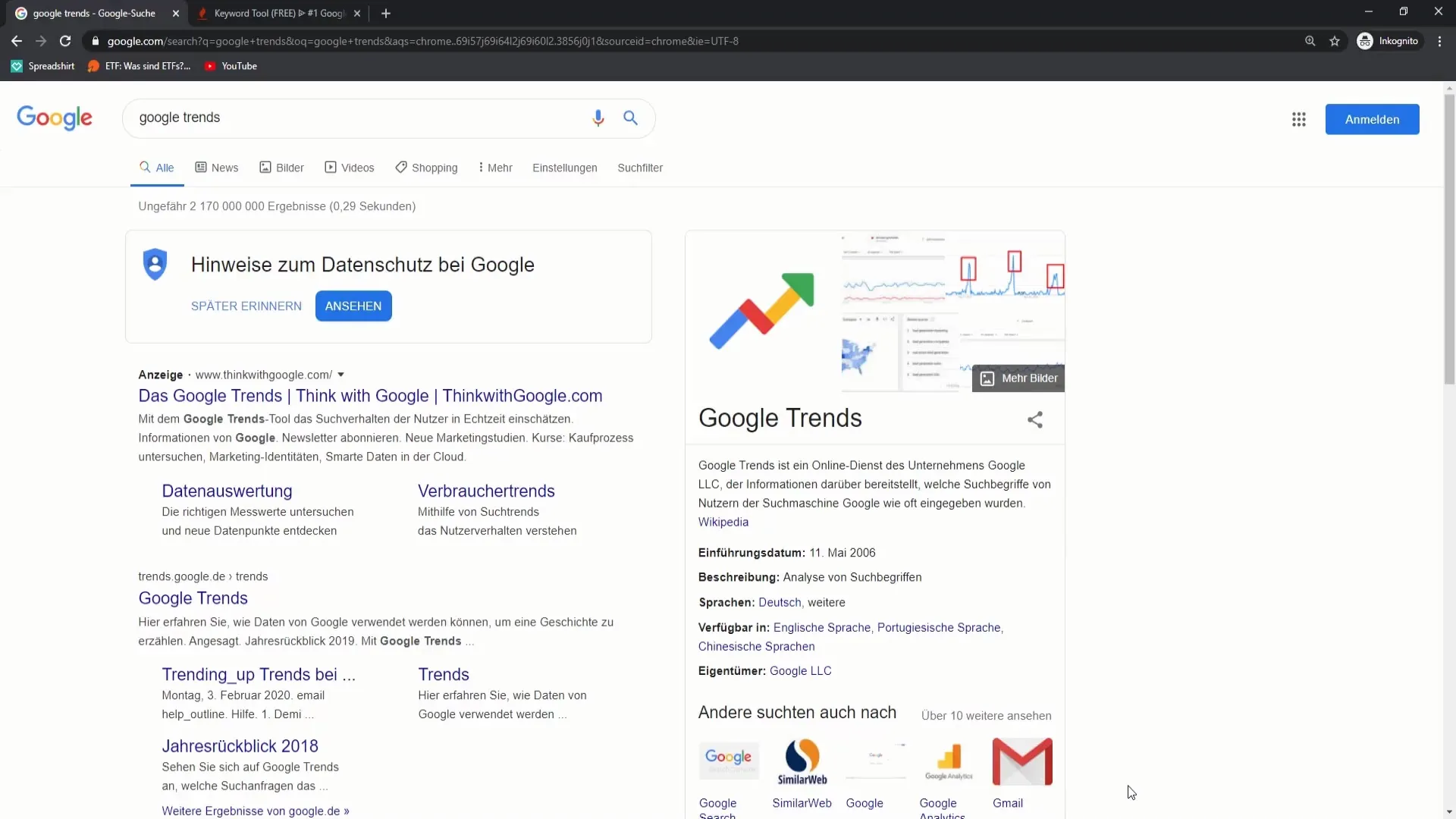Expand the Mehr search options menu
This screenshot has width=1456, height=819.
coord(495,168)
